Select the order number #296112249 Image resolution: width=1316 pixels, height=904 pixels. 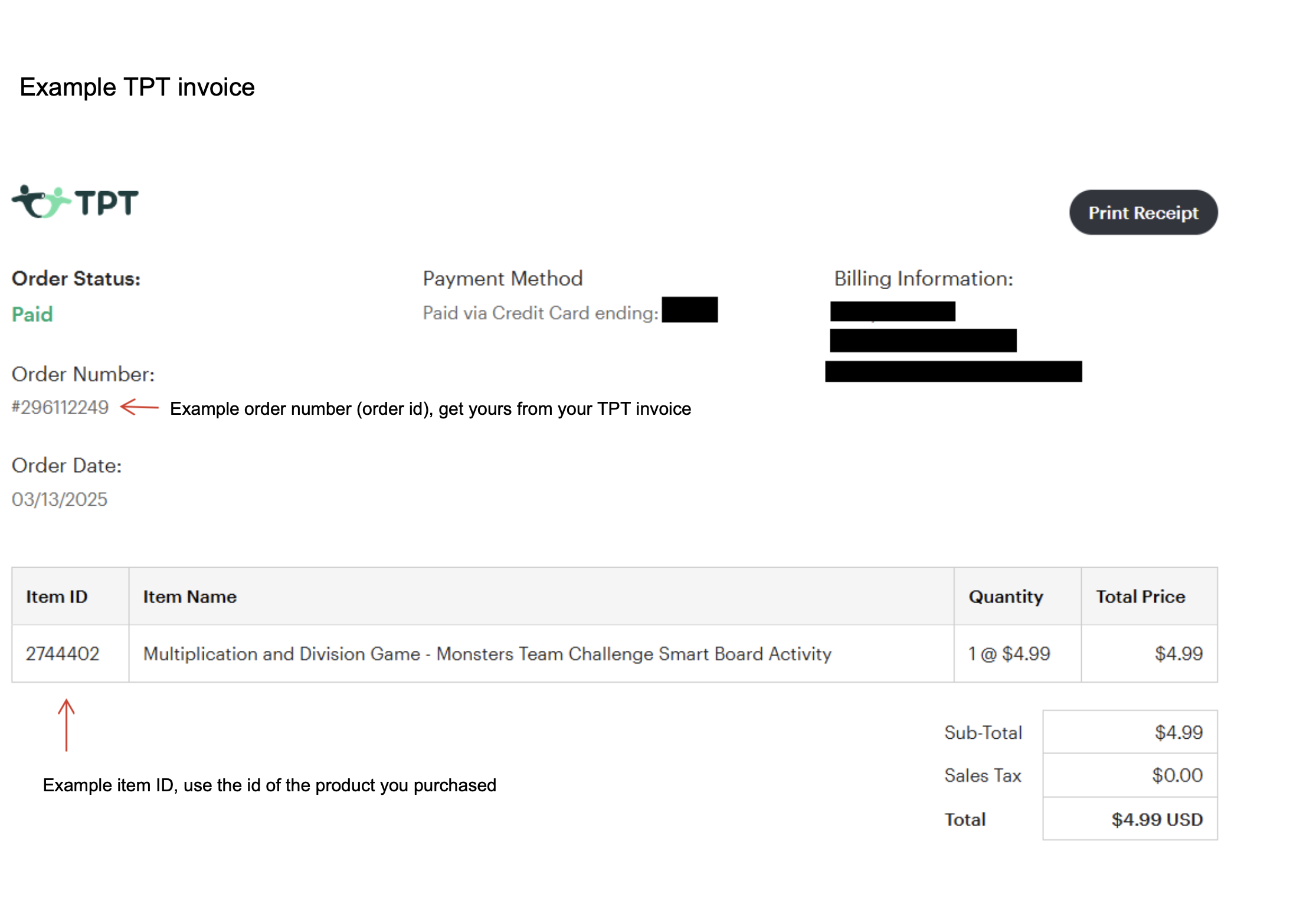tap(60, 408)
